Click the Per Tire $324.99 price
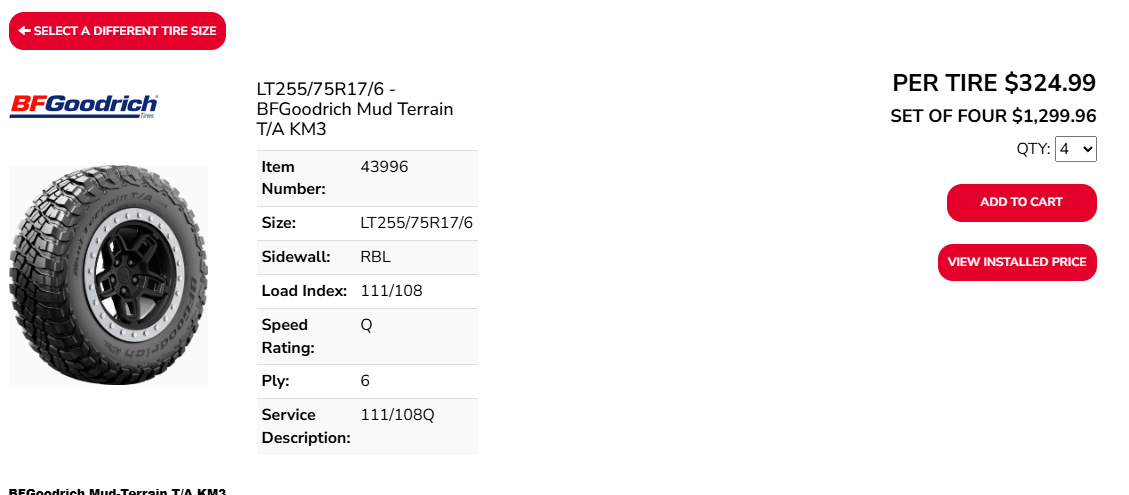 pyautogui.click(x=993, y=82)
